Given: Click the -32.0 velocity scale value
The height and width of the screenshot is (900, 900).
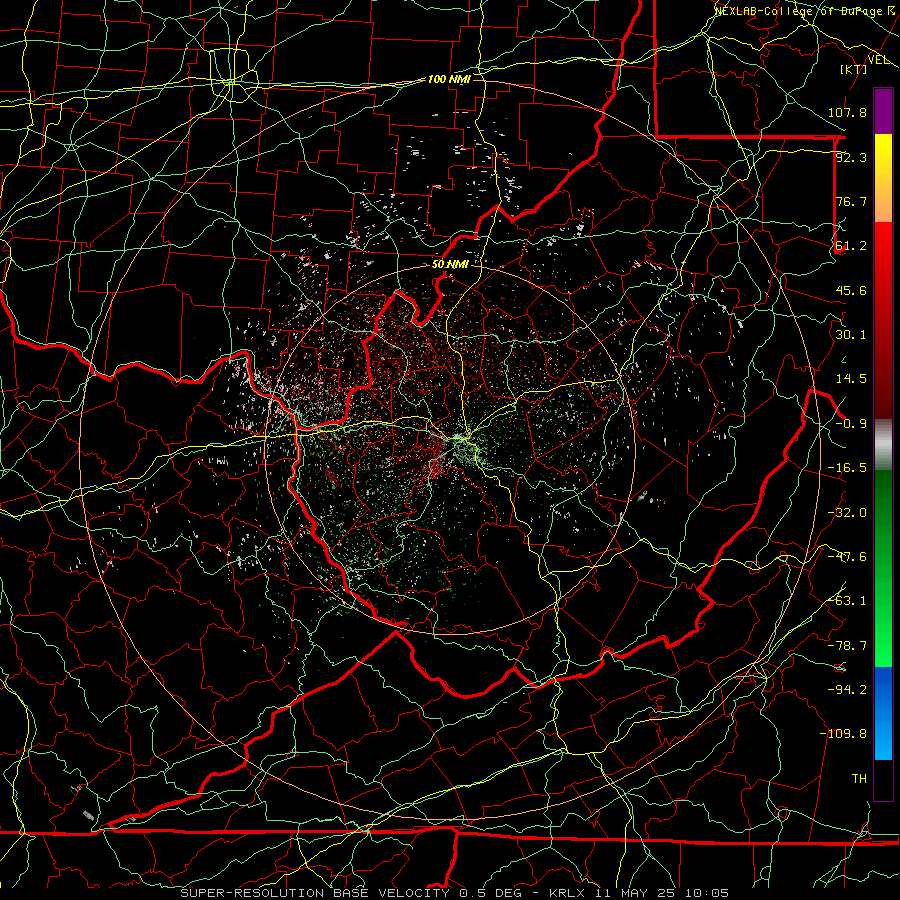Looking at the screenshot, I should click(847, 513).
